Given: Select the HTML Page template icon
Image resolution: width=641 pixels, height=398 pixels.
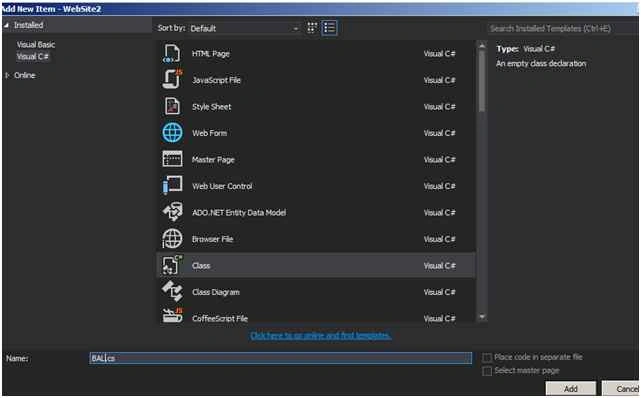Looking at the screenshot, I should click(x=172, y=54).
